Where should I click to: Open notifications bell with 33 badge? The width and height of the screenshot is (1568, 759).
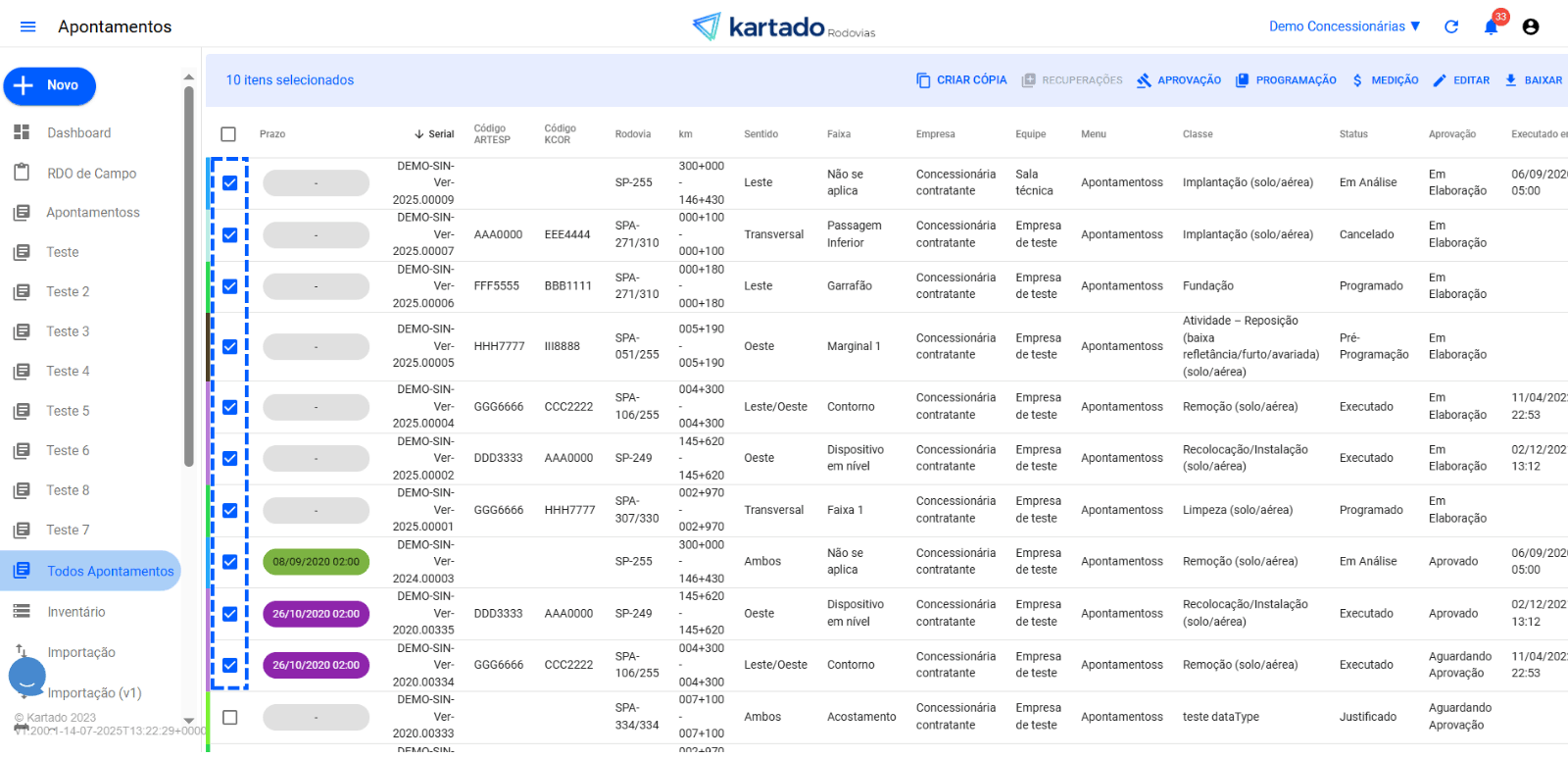pyautogui.click(x=1491, y=26)
